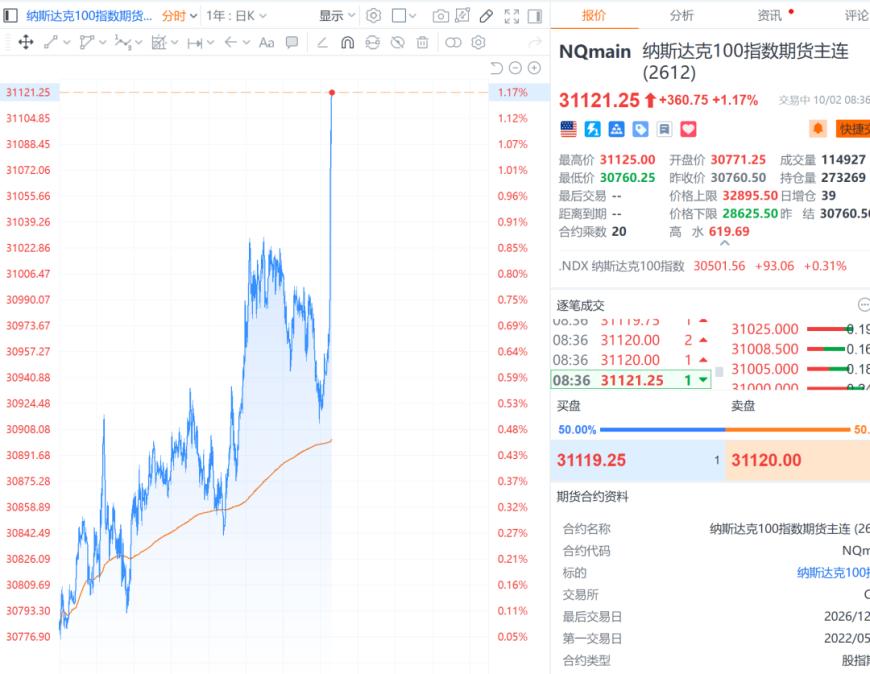Image resolution: width=870 pixels, height=674 pixels.
Task: Select the wave pattern drawing tool
Action: [x=123, y=42]
